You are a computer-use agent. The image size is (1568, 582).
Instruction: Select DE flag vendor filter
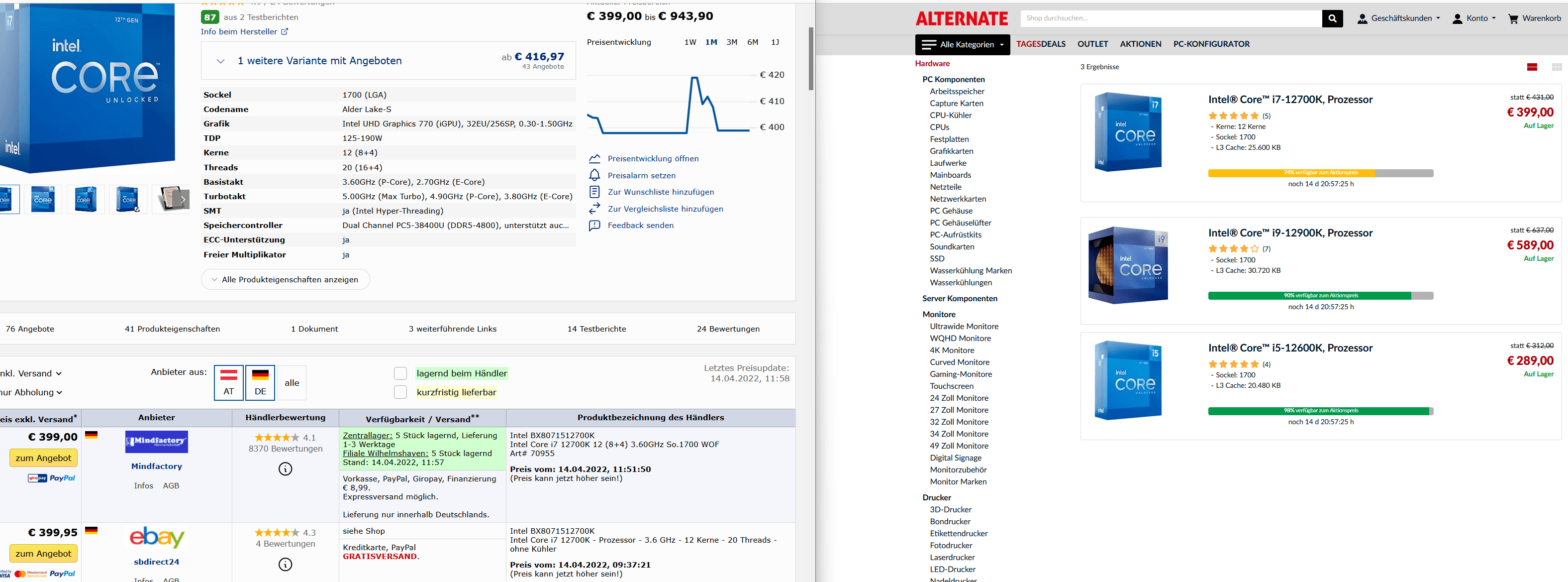tap(260, 382)
